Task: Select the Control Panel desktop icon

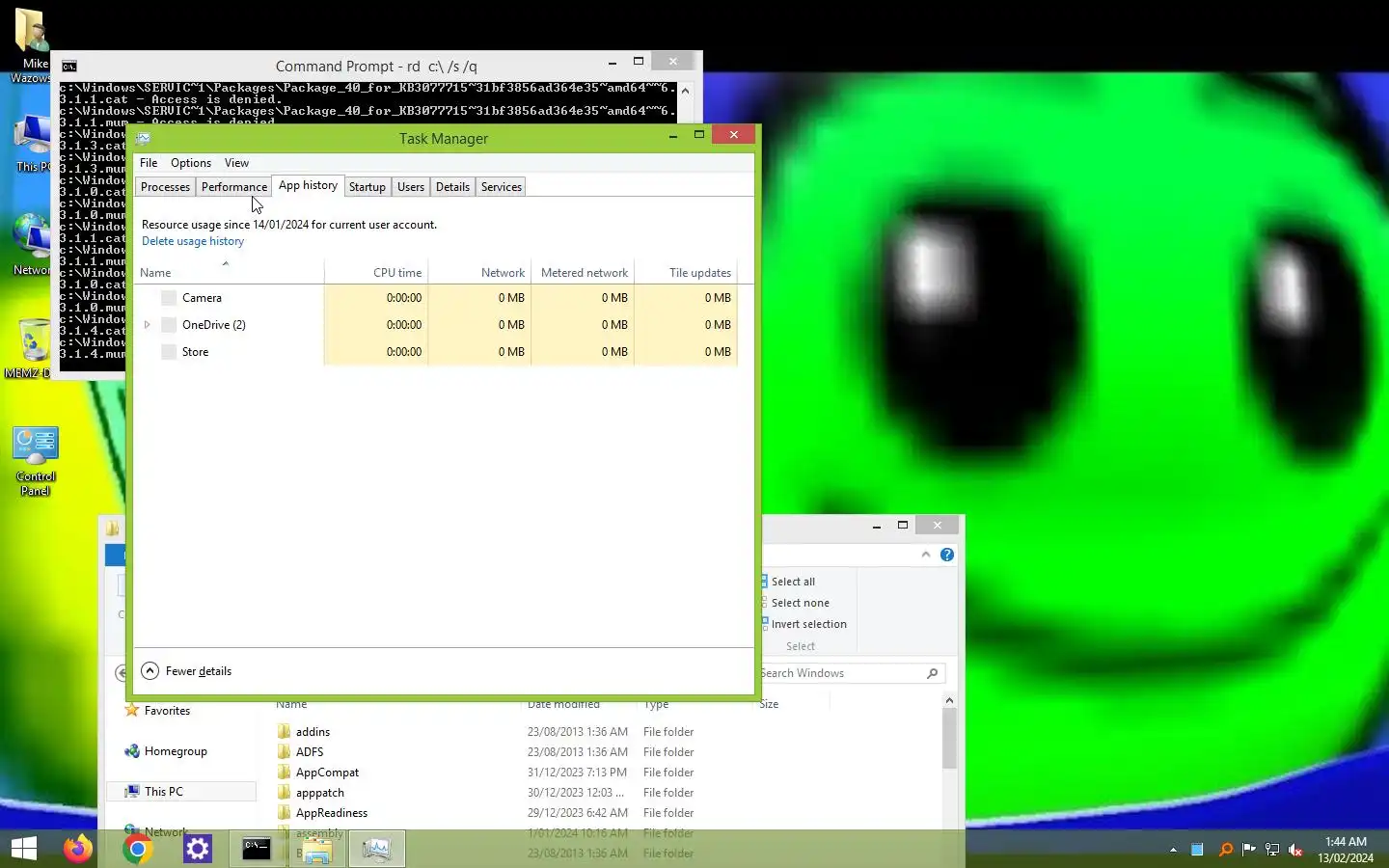Action: click(36, 462)
